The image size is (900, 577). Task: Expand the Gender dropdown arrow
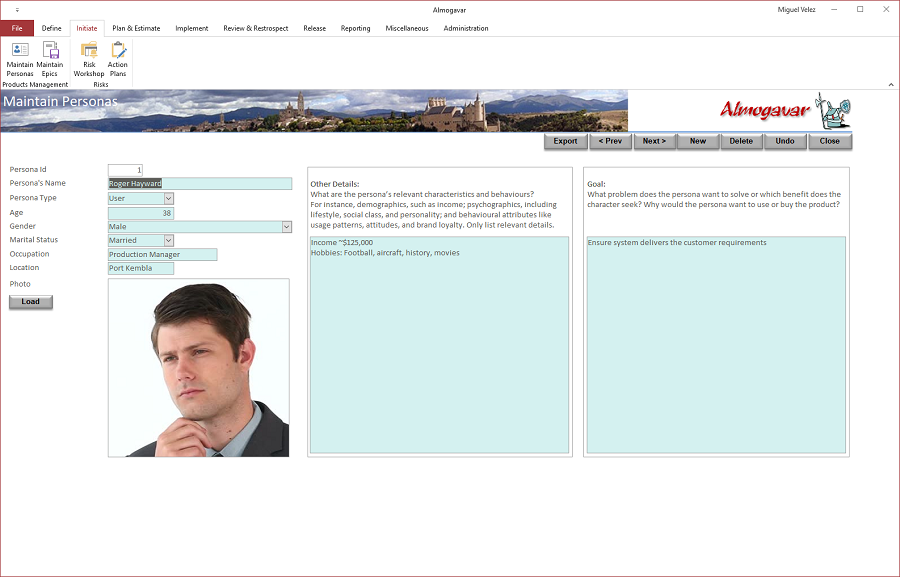(286, 227)
